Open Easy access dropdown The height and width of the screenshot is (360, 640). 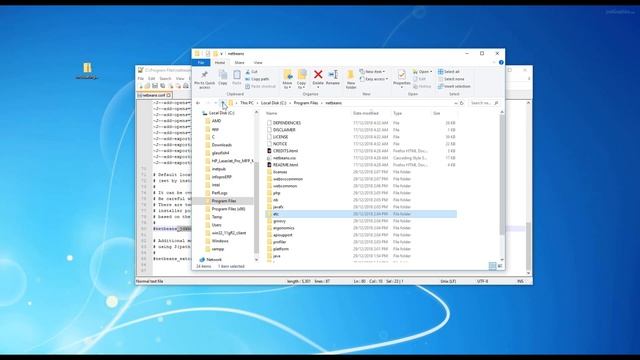[x=374, y=79]
